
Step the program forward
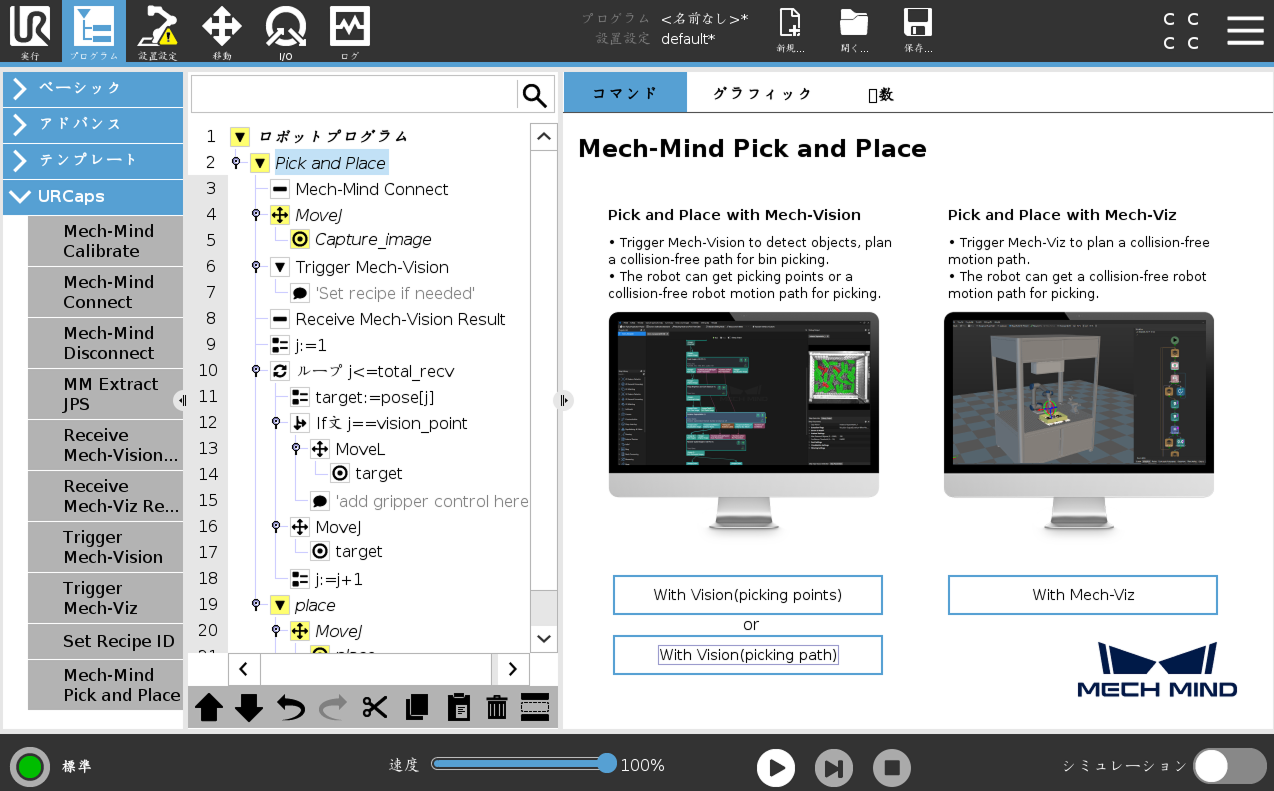pos(834,768)
